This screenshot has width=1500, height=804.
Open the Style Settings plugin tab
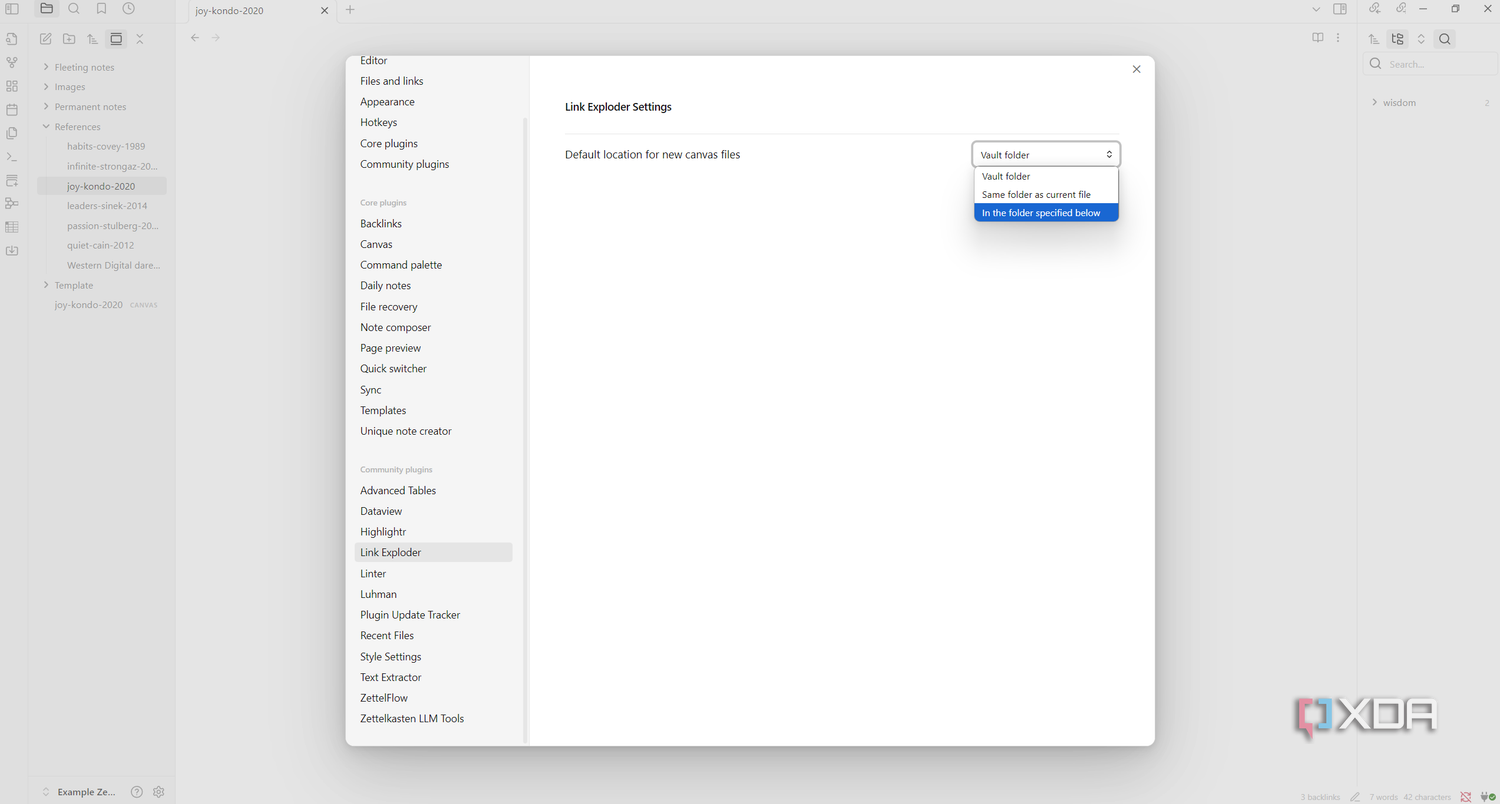pos(390,657)
